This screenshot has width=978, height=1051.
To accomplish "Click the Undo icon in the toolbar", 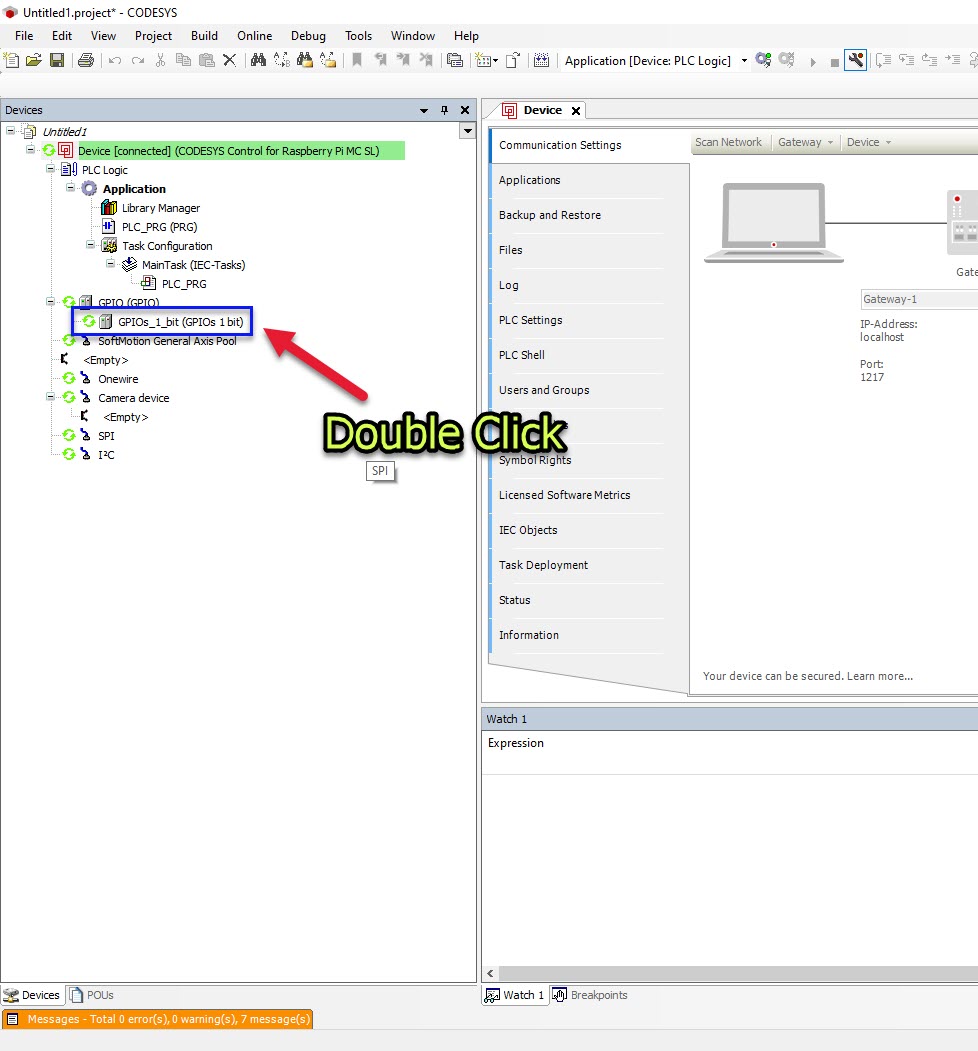I will click(x=113, y=60).
